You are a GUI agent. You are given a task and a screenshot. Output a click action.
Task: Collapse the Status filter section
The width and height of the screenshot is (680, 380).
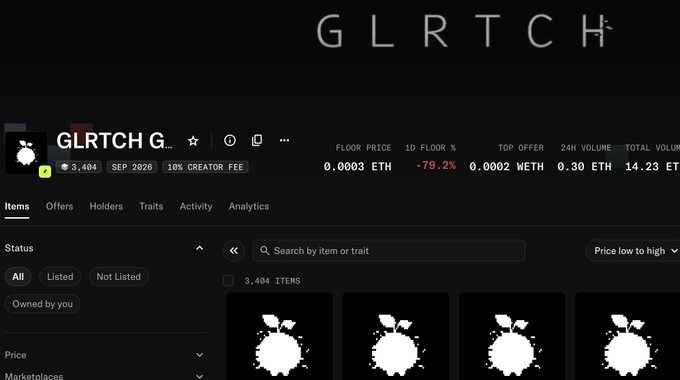pyautogui.click(x=199, y=248)
